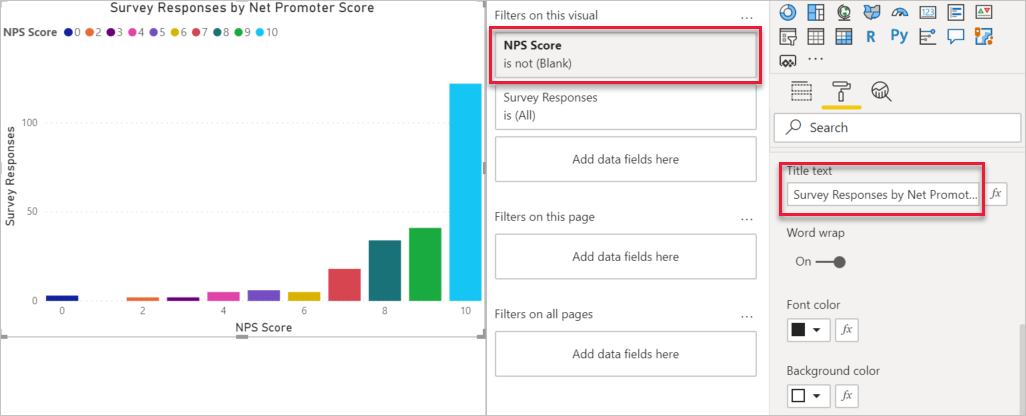Open the Background color dropdown

pyautogui.click(x=808, y=396)
